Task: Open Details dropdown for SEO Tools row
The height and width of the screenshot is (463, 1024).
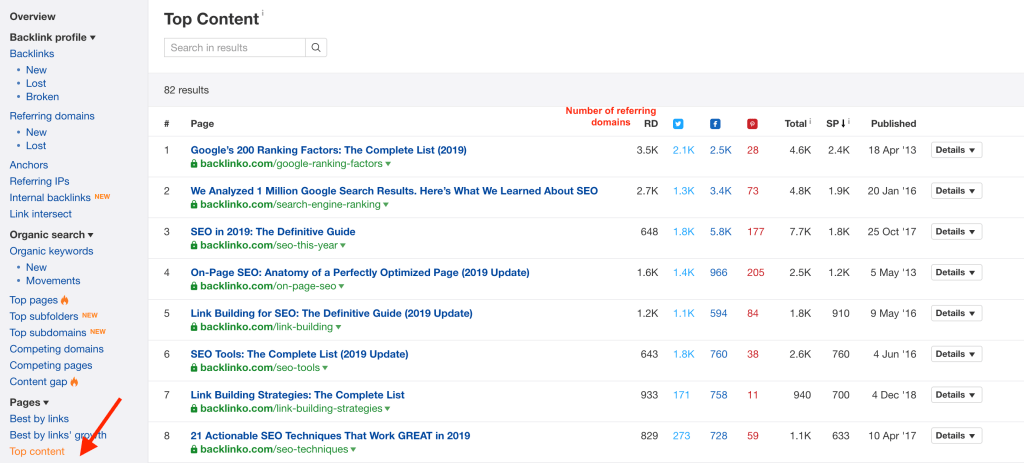Action: [956, 354]
